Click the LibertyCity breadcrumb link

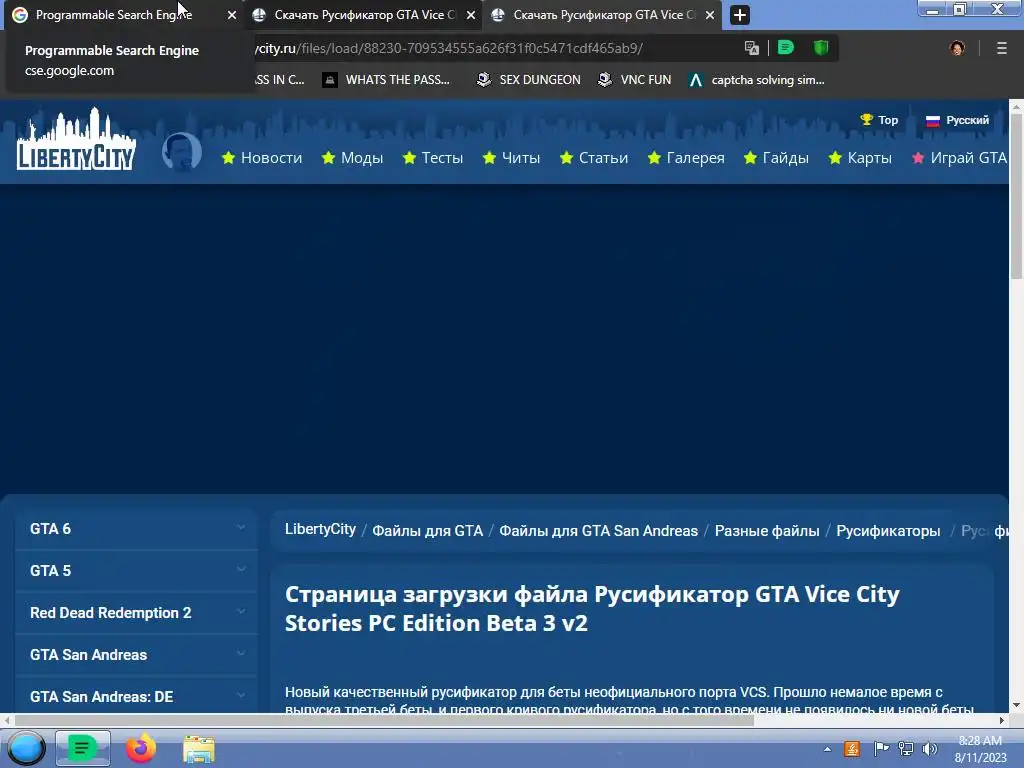pyautogui.click(x=320, y=529)
